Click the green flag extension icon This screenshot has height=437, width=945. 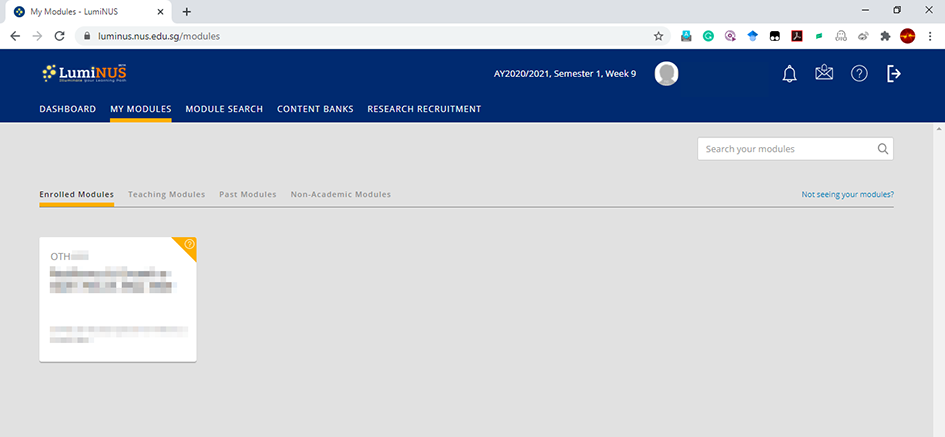[819, 36]
